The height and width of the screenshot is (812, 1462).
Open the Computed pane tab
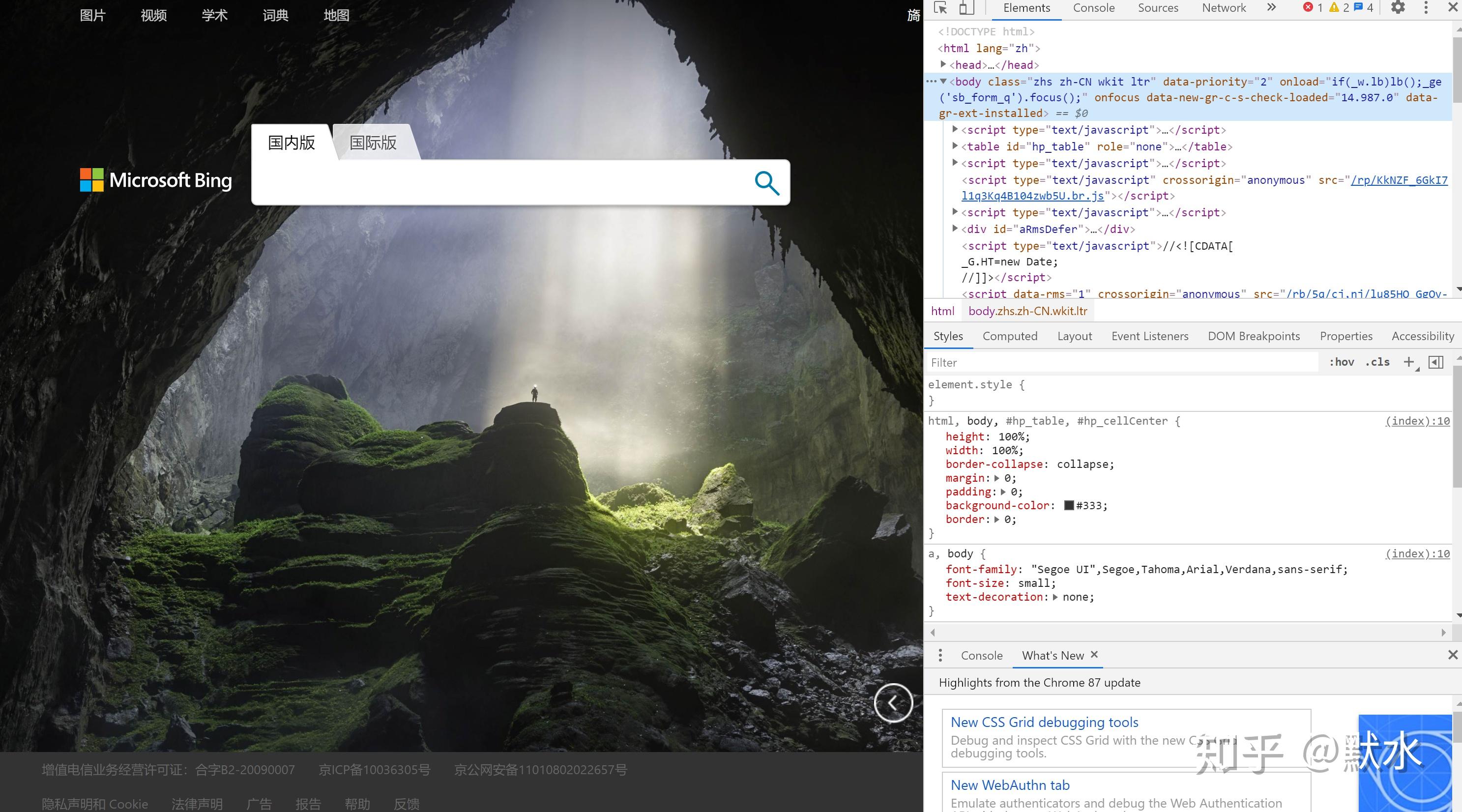[1010, 336]
